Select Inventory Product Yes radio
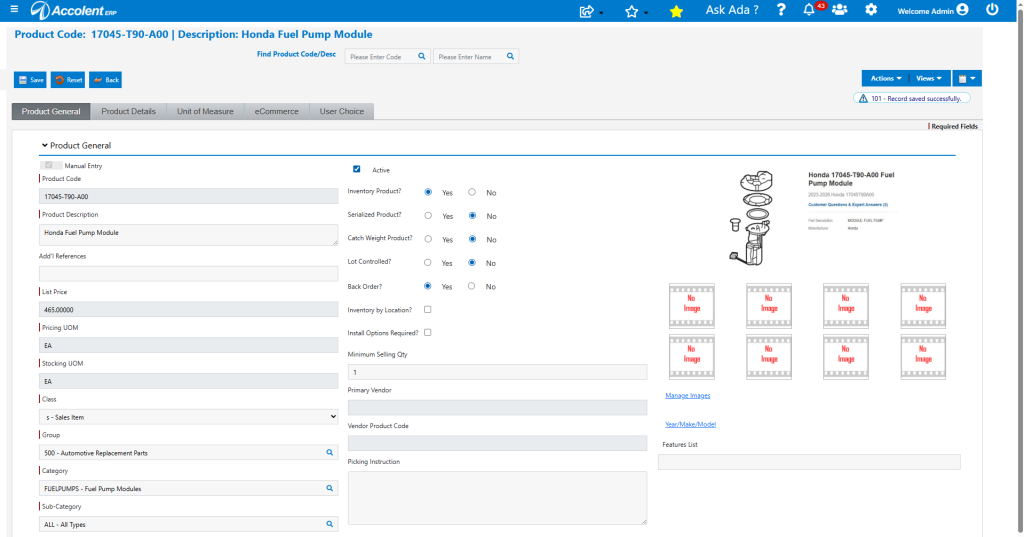This screenshot has width=1024, height=537. pyautogui.click(x=428, y=192)
